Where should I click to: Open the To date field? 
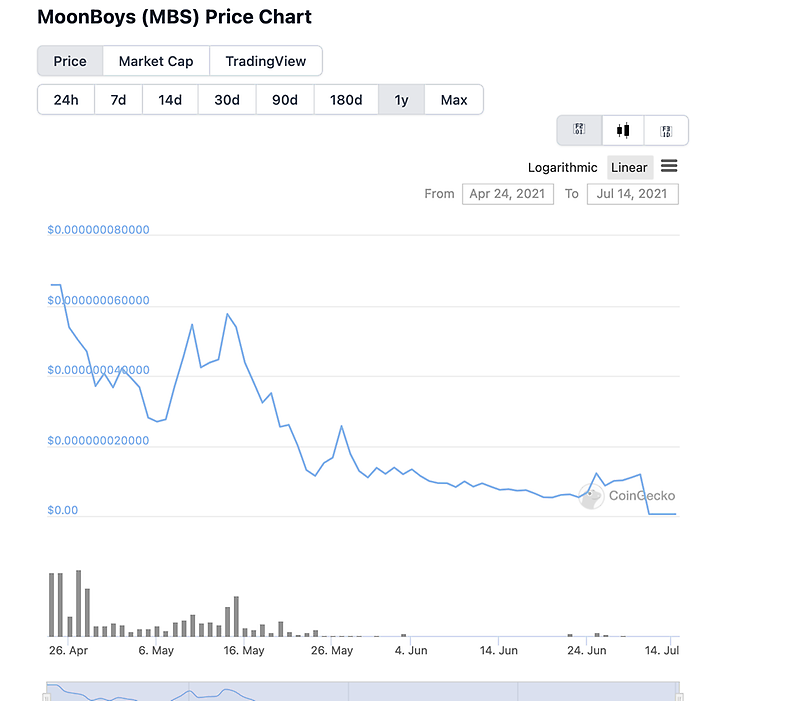click(x=633, y=193)
